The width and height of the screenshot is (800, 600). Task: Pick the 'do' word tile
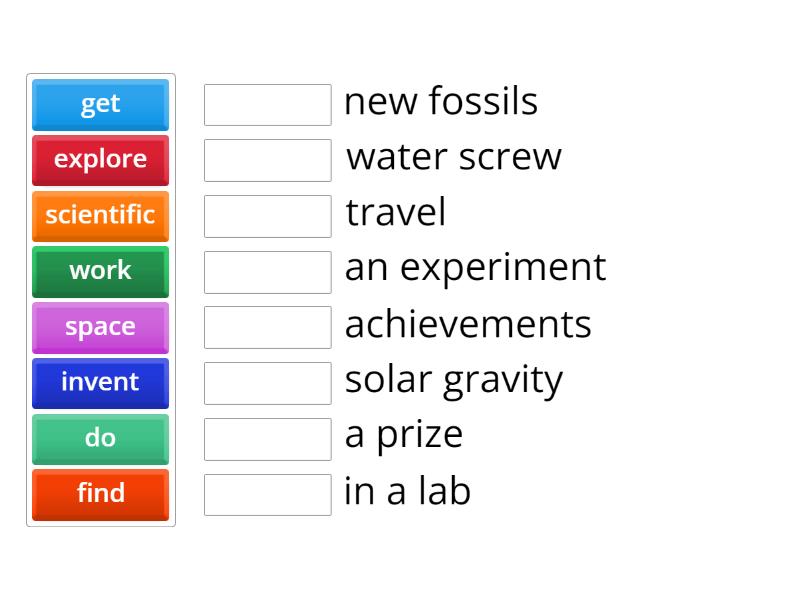pos(100,438)
